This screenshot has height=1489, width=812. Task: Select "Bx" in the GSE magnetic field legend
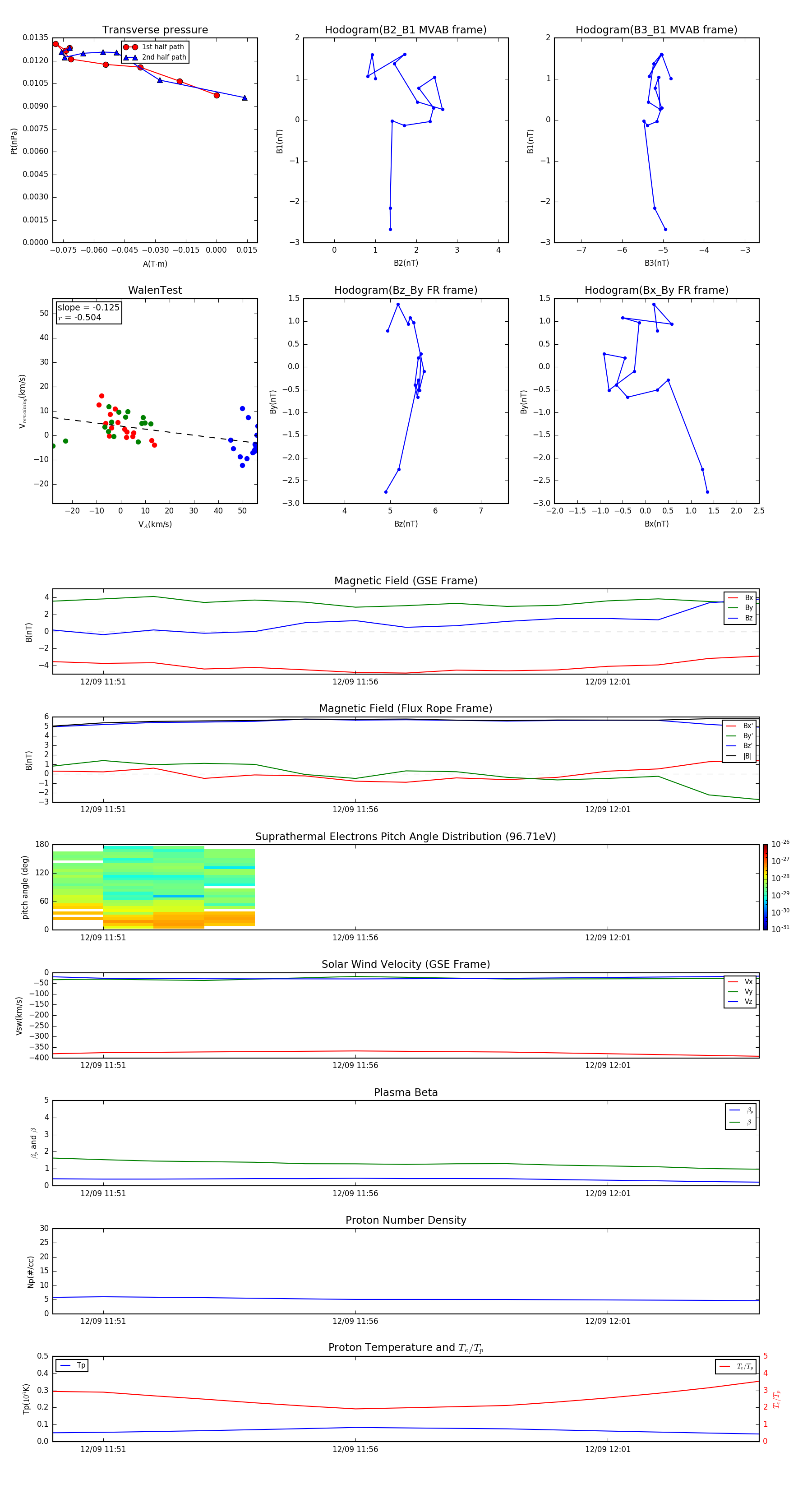(x=741, y=598)
